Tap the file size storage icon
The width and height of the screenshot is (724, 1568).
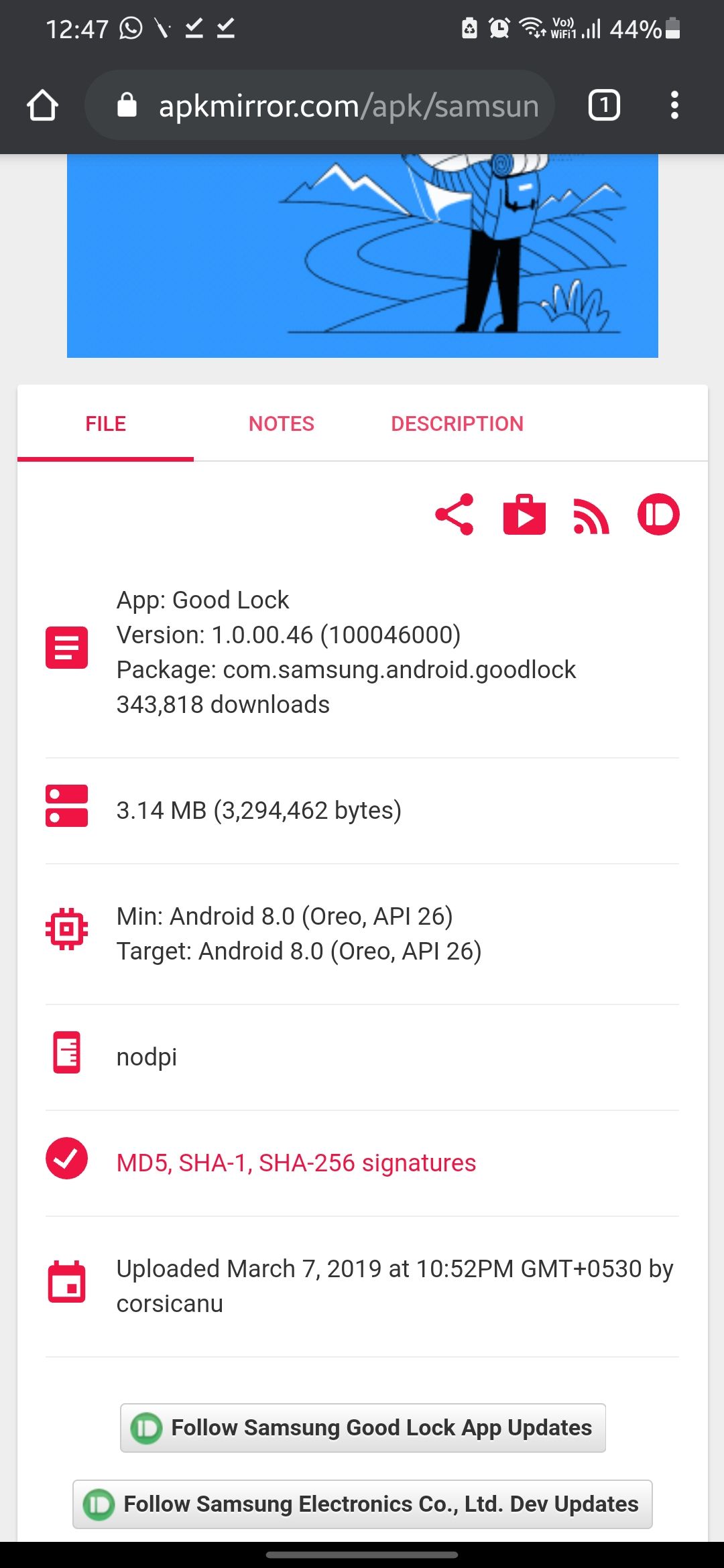[x=66, y=805]
